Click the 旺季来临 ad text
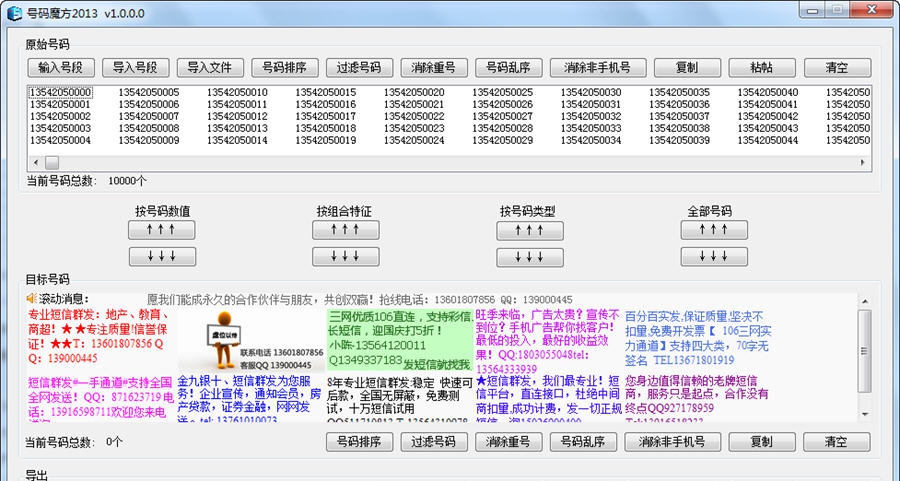The width and height of the screenshot is (900, 481). pos(548,342)
